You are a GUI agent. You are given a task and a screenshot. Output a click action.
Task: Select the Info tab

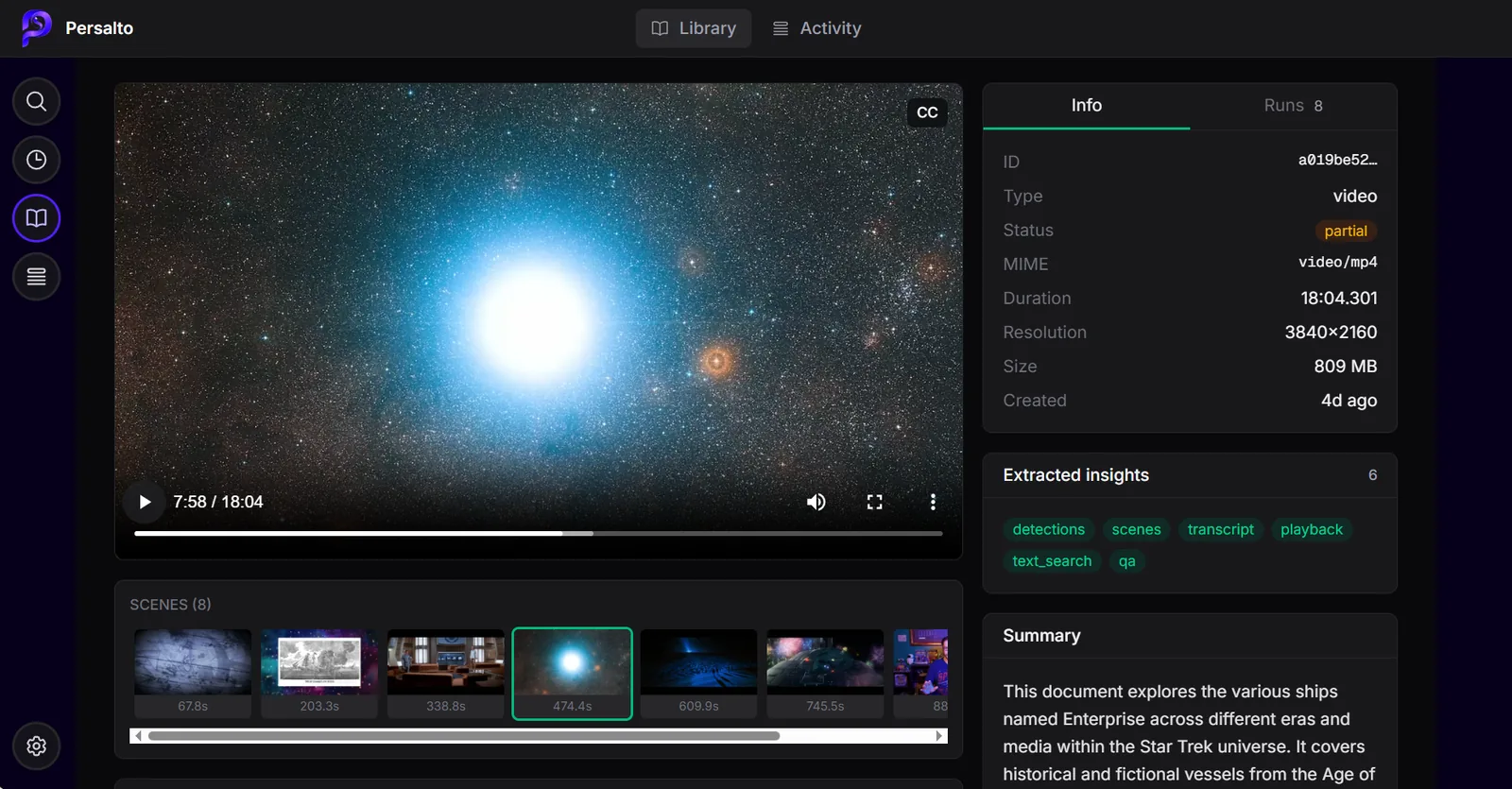(x=1086, y=106)
